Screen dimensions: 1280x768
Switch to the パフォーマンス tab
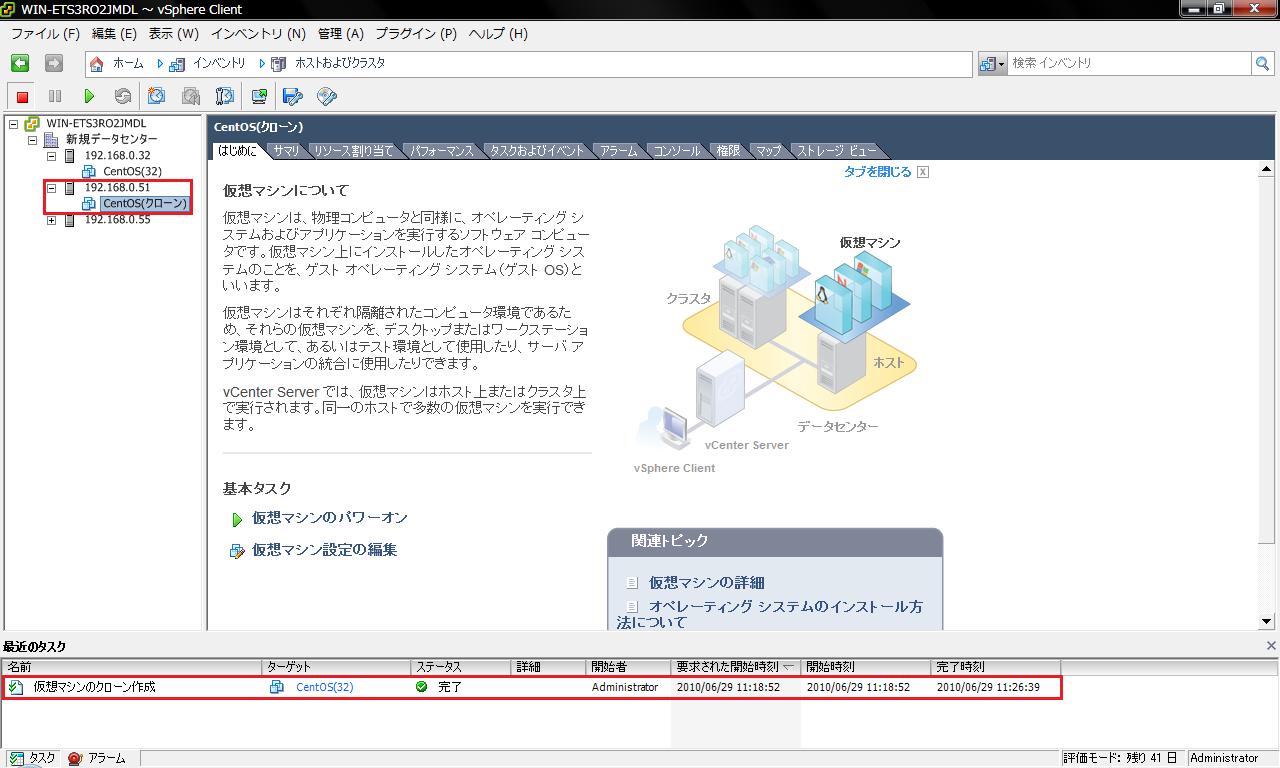441,151
